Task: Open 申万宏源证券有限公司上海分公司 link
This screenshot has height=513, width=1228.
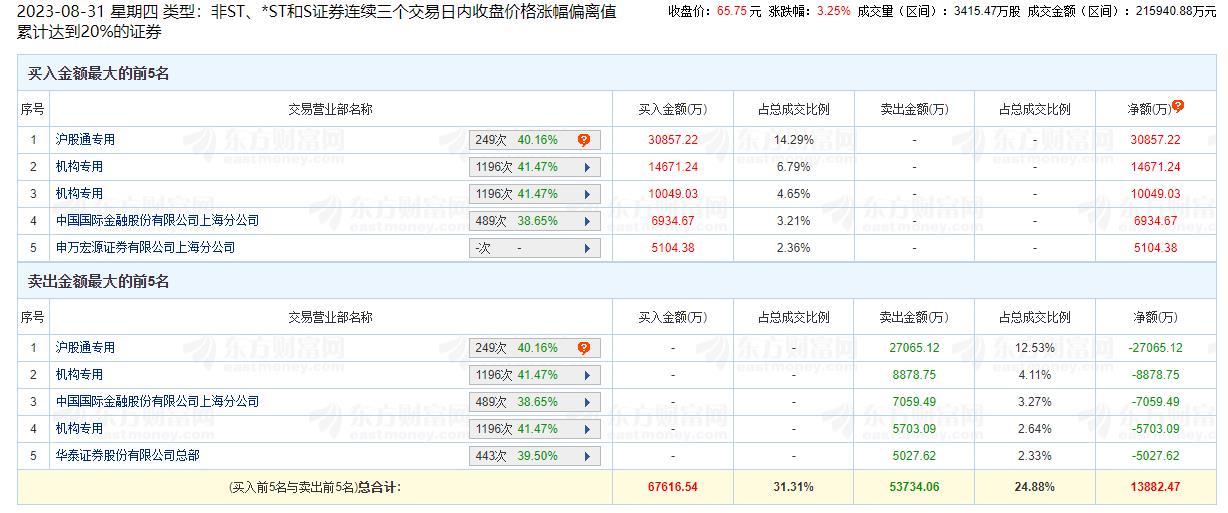Action: (x=145, y=247)
